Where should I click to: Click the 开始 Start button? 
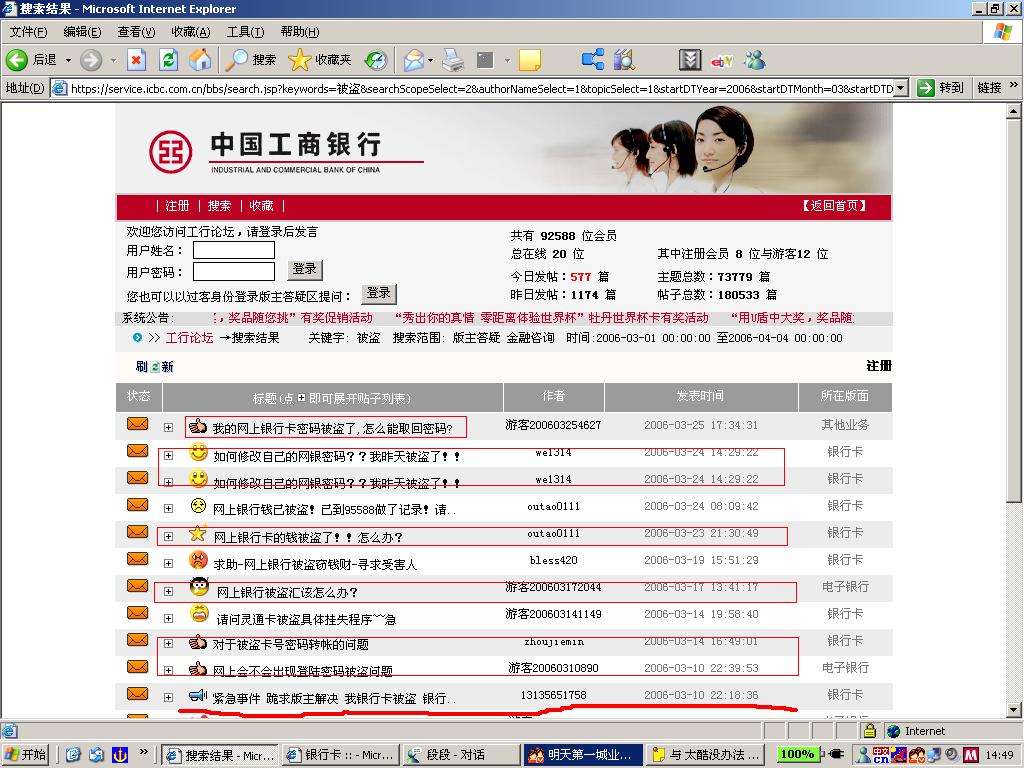25,755
